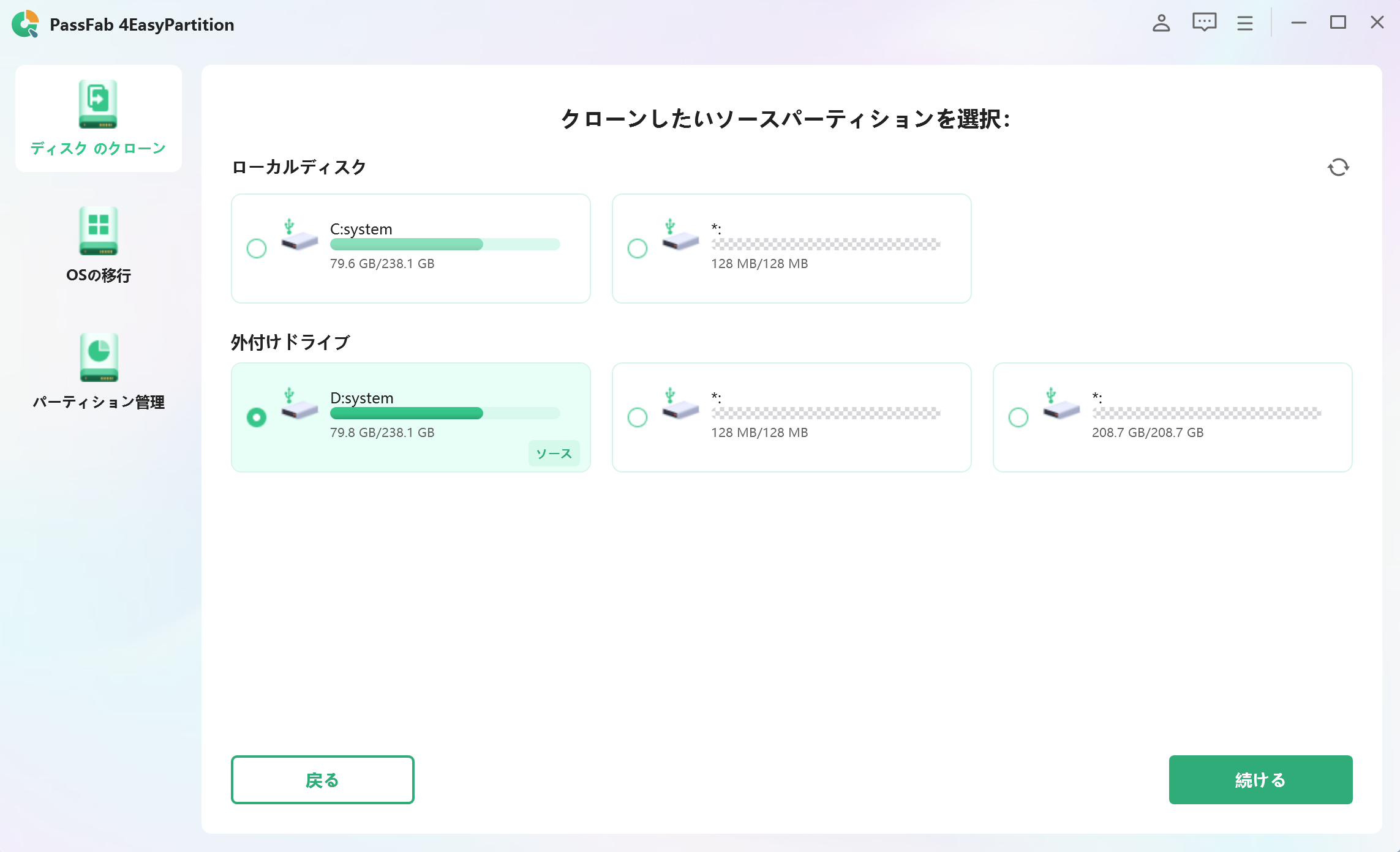Click the 続ける button
The image size is (1400, 852).
pos(1260,779)
